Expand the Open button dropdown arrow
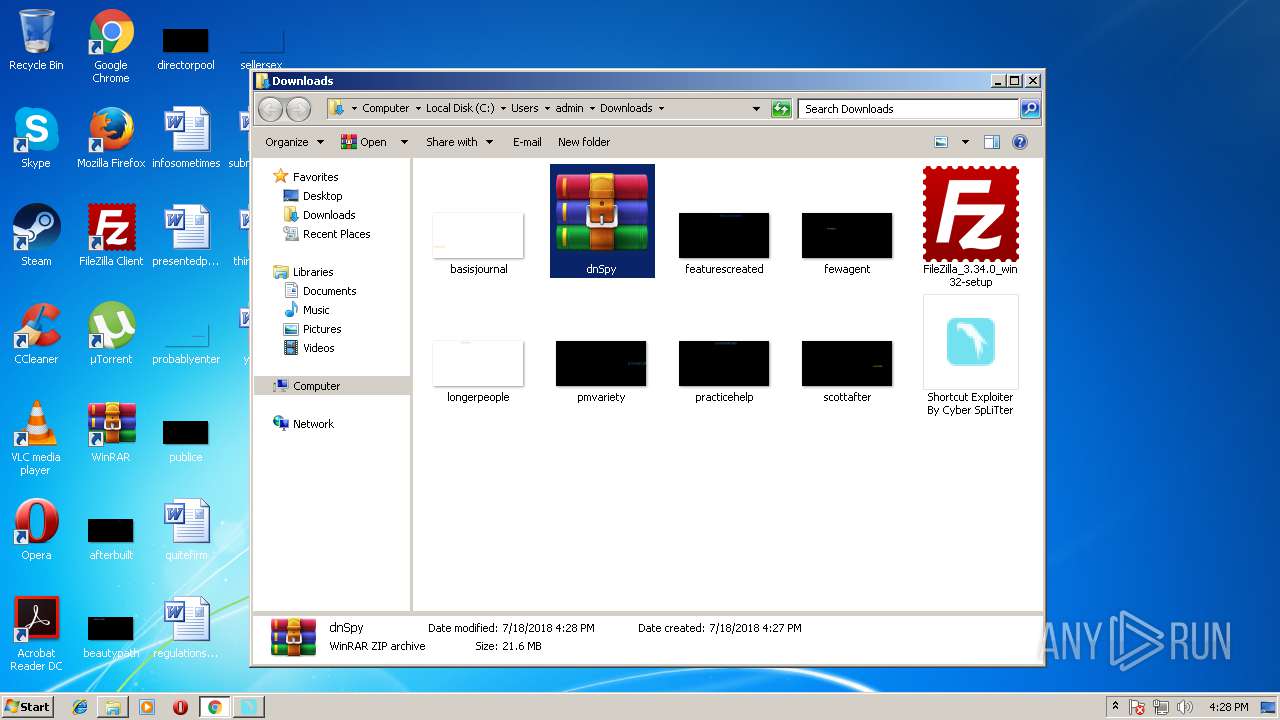The width and height of the screenshot is (1280, 720). (x=404, y=142)
